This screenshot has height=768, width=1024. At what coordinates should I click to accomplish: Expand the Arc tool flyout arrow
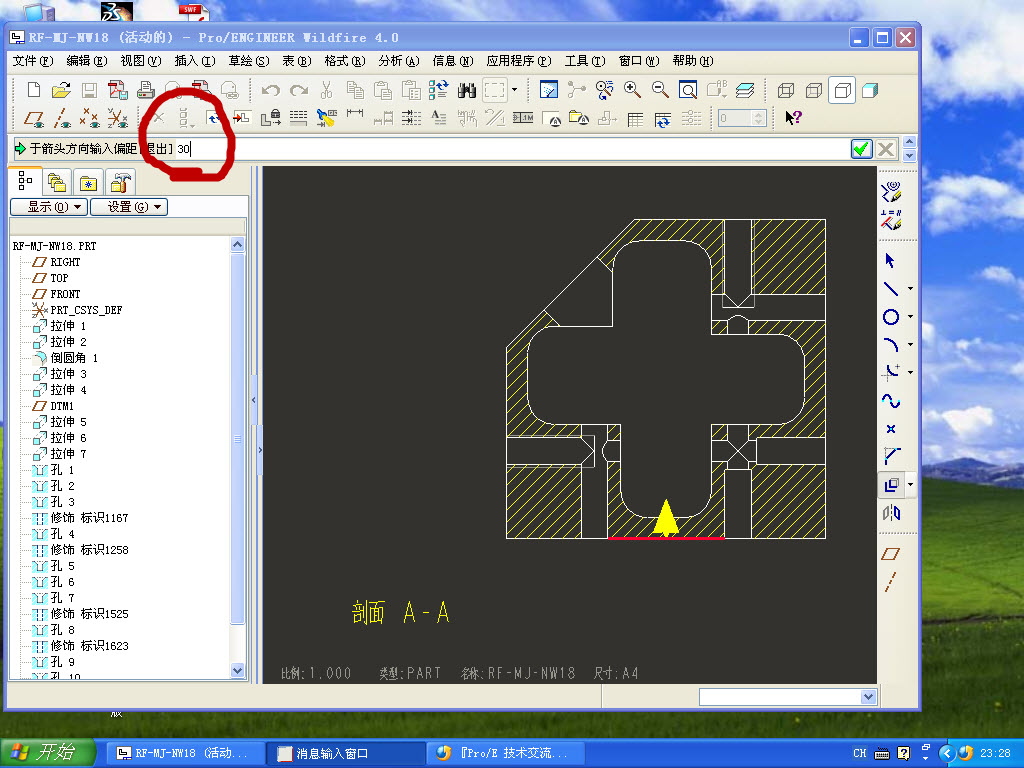[910, 345]
